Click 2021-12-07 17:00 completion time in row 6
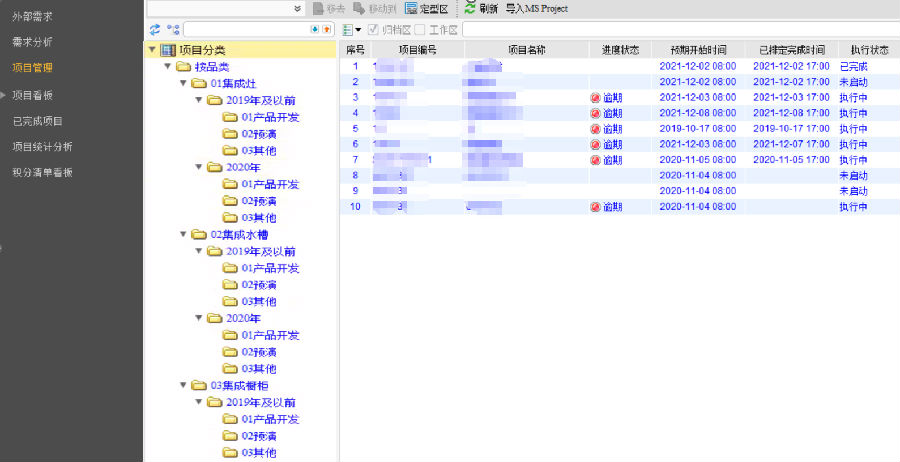The width and height of the screenshot is (900, 462). click(x=792, y=144)
